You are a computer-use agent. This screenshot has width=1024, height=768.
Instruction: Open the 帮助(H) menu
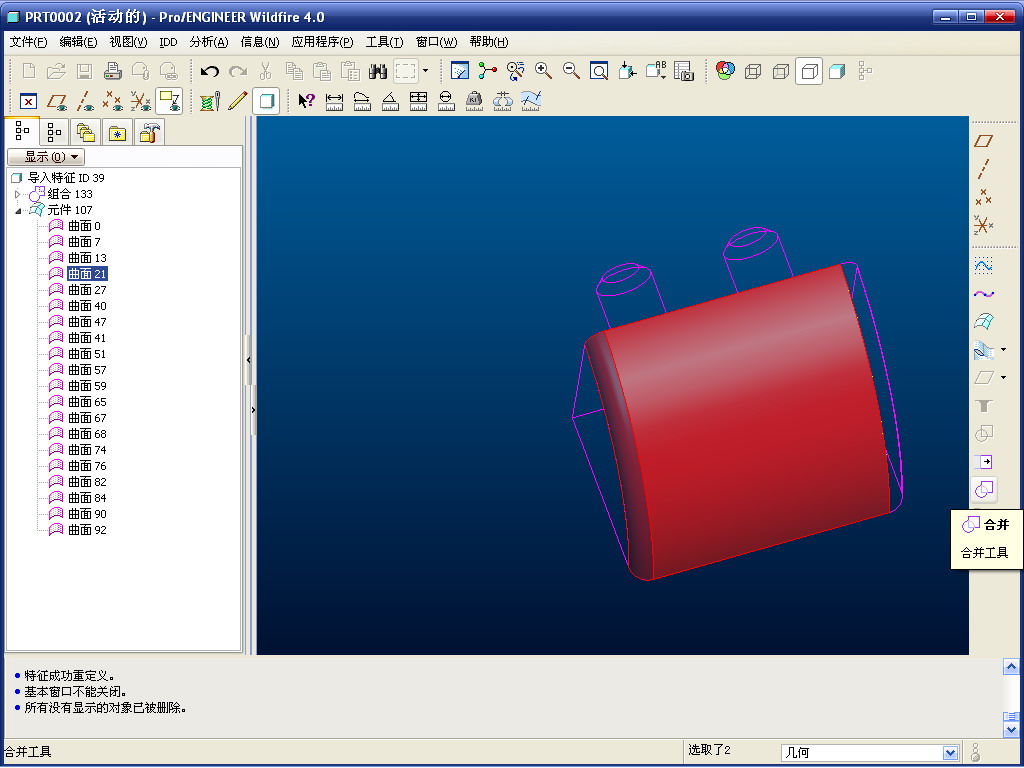(x=488, y=42)
